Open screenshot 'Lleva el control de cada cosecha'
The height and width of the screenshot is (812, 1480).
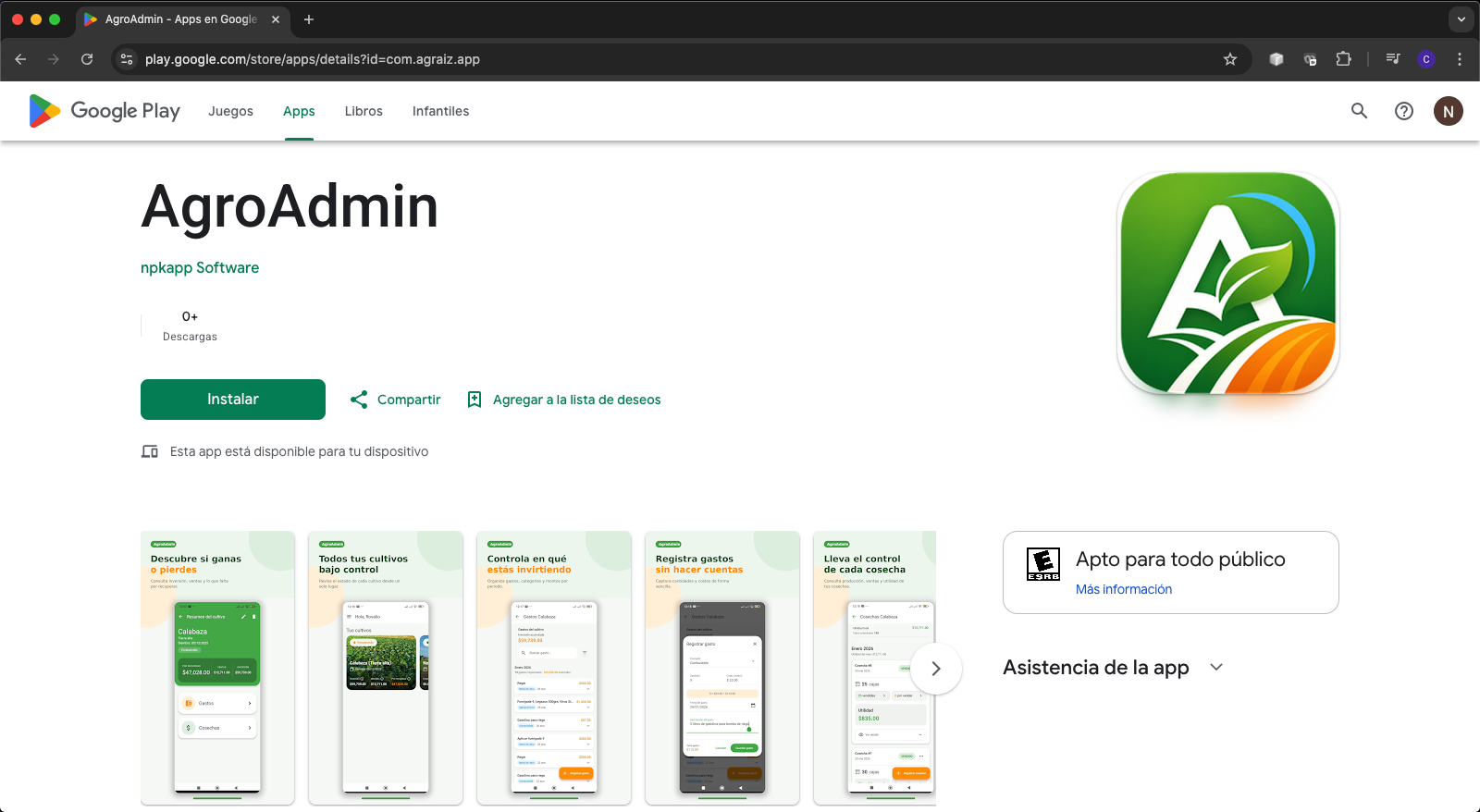point(874,668)
